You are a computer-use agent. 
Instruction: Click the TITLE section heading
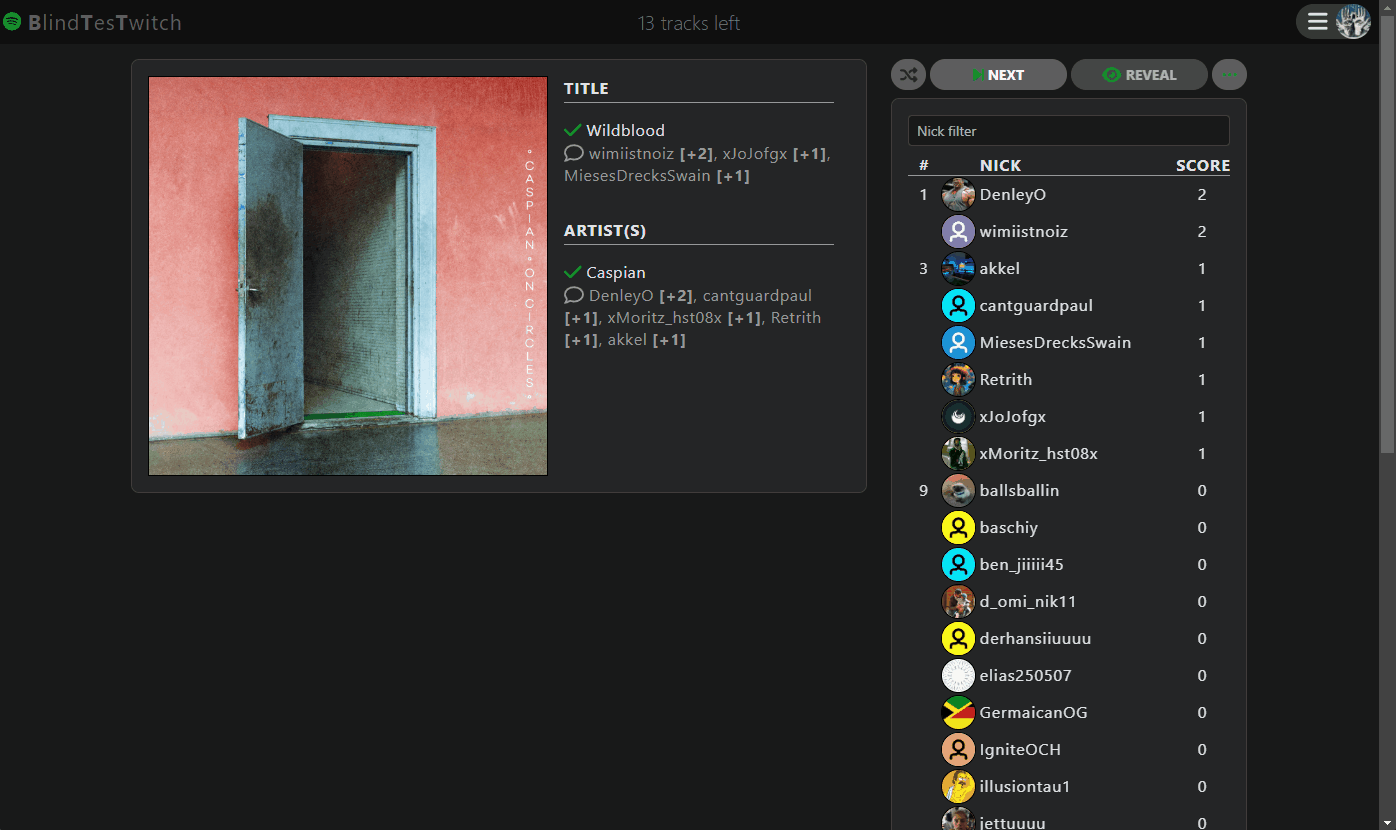586,89
